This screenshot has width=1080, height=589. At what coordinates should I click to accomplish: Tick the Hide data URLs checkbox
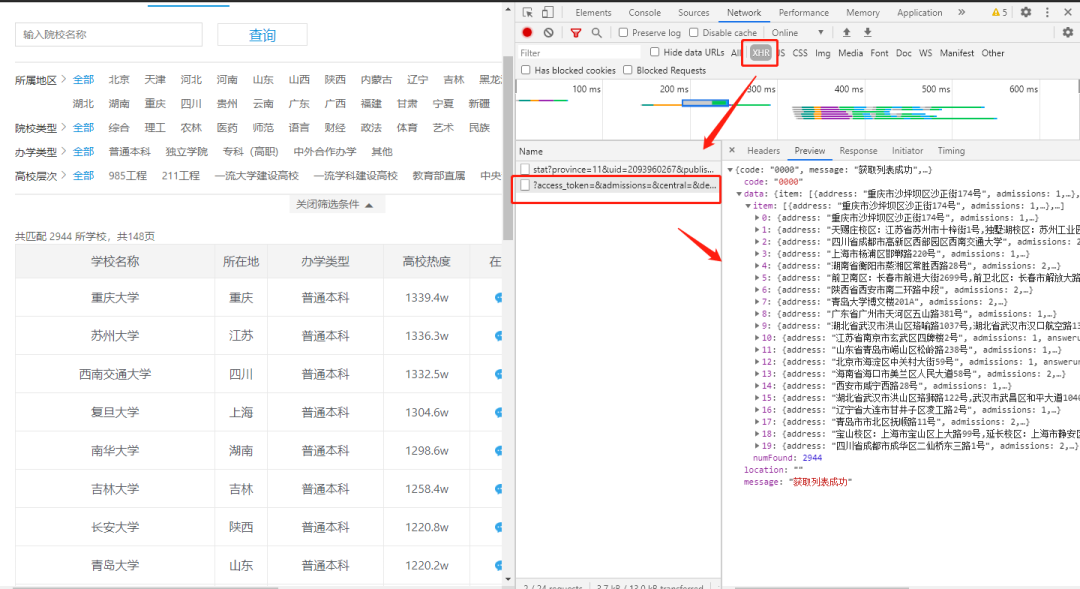[654, 52]
